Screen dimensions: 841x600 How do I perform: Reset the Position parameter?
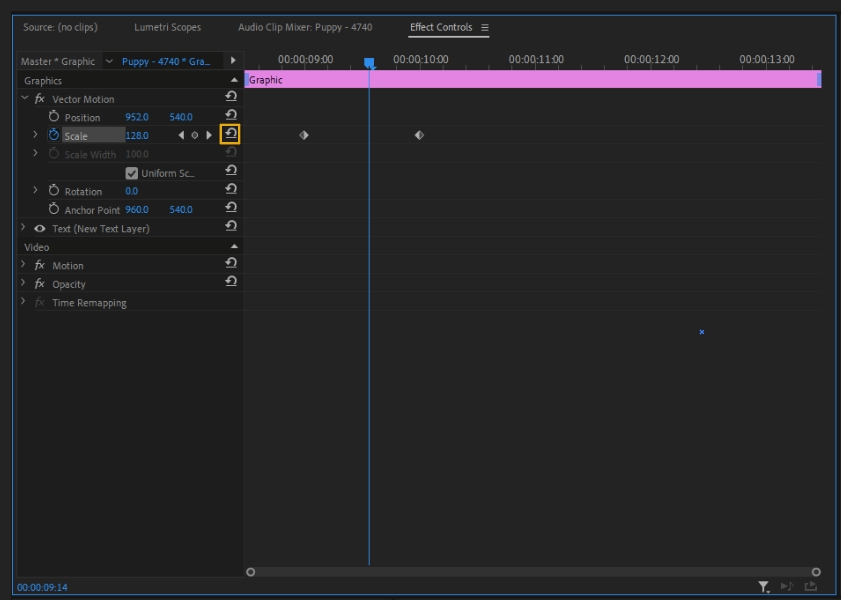click(231, 116)
